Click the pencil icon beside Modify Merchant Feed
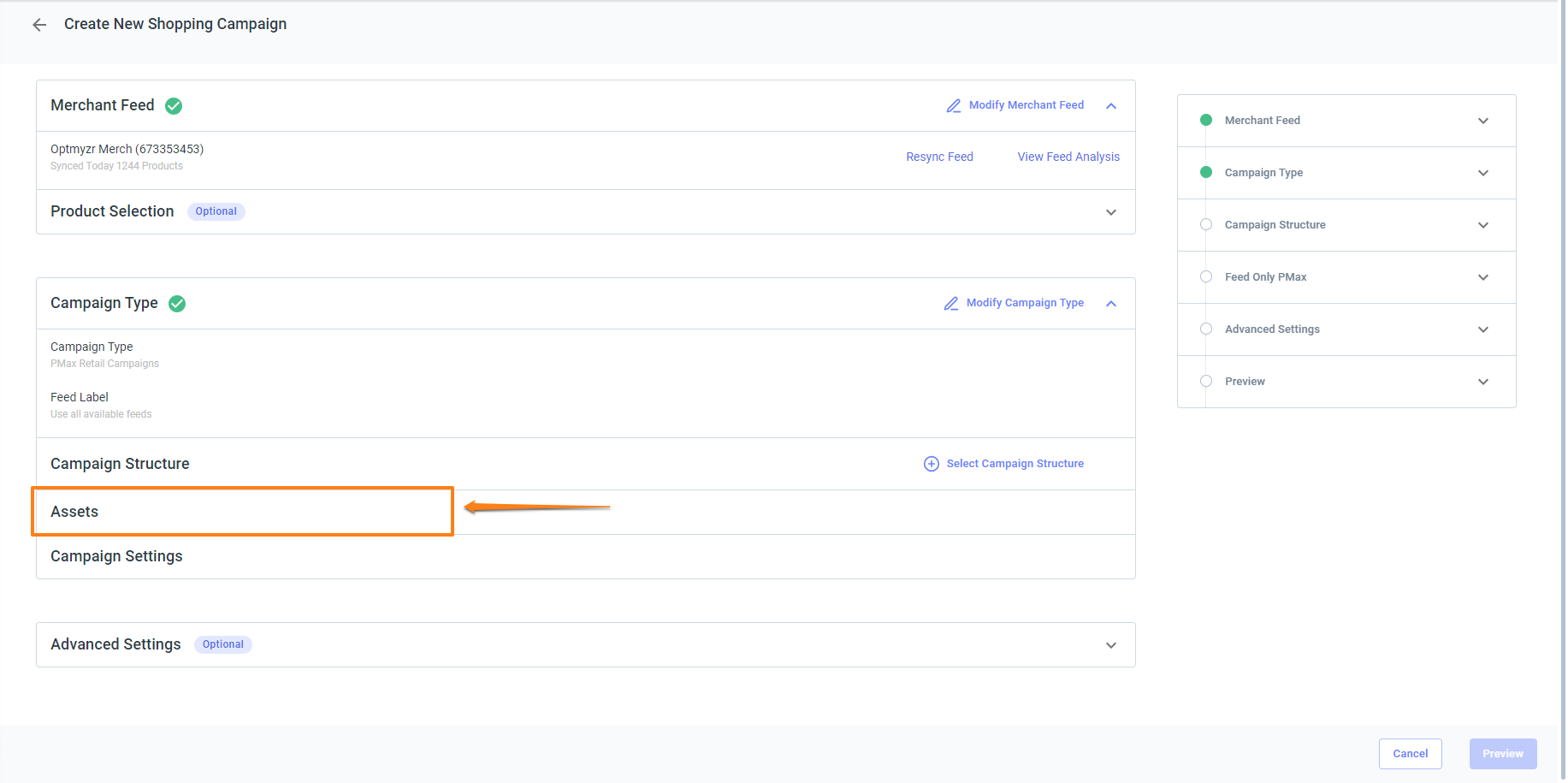The height and width of the screenshot is (783, 1568). tap(954, 106)
